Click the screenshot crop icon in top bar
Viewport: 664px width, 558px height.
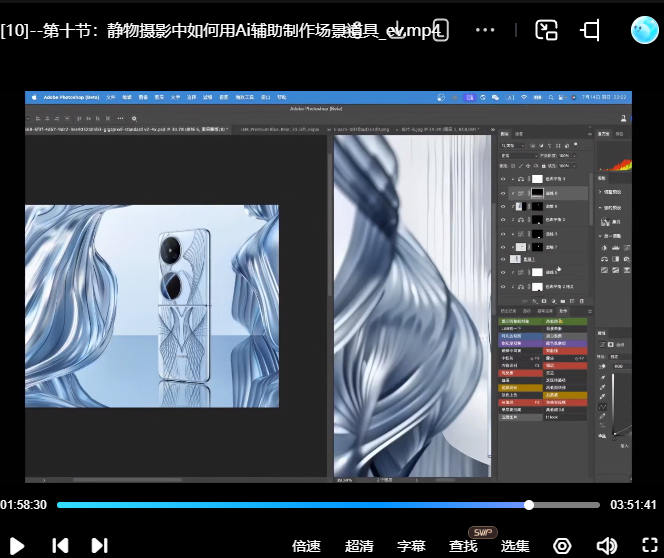pos(590,30)
